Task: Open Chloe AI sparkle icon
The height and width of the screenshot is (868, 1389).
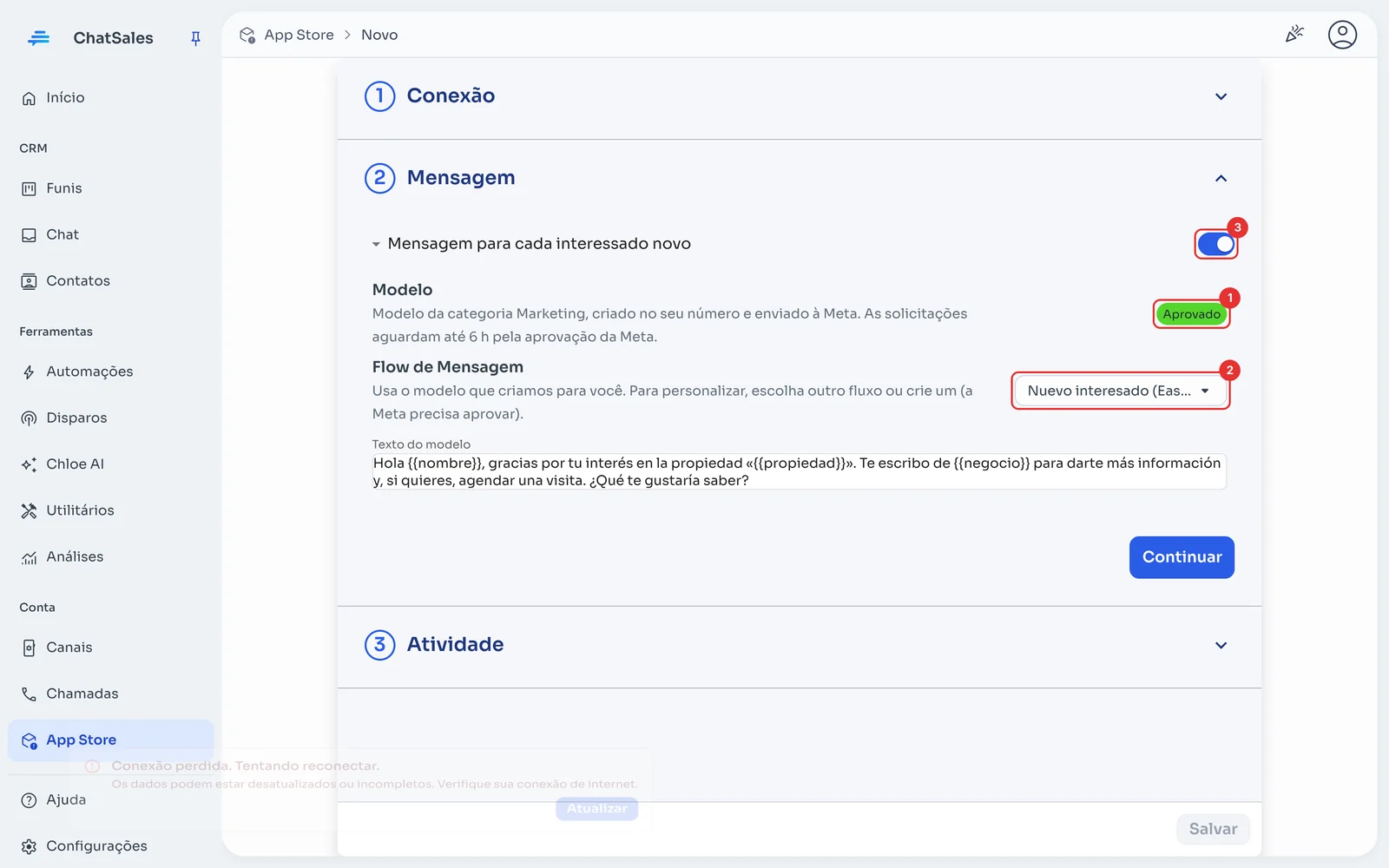Action: point(29,464)
